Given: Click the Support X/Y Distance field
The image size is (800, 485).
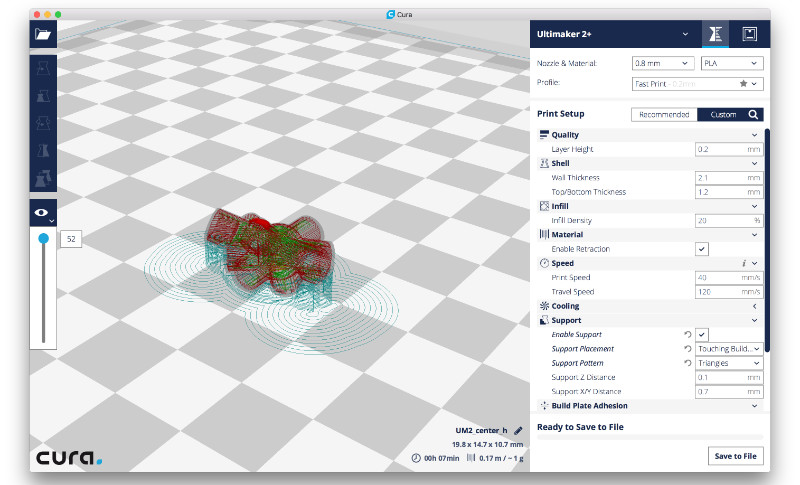Looking at the screenshot, I should pyautogui.click(x=729, y=392).
